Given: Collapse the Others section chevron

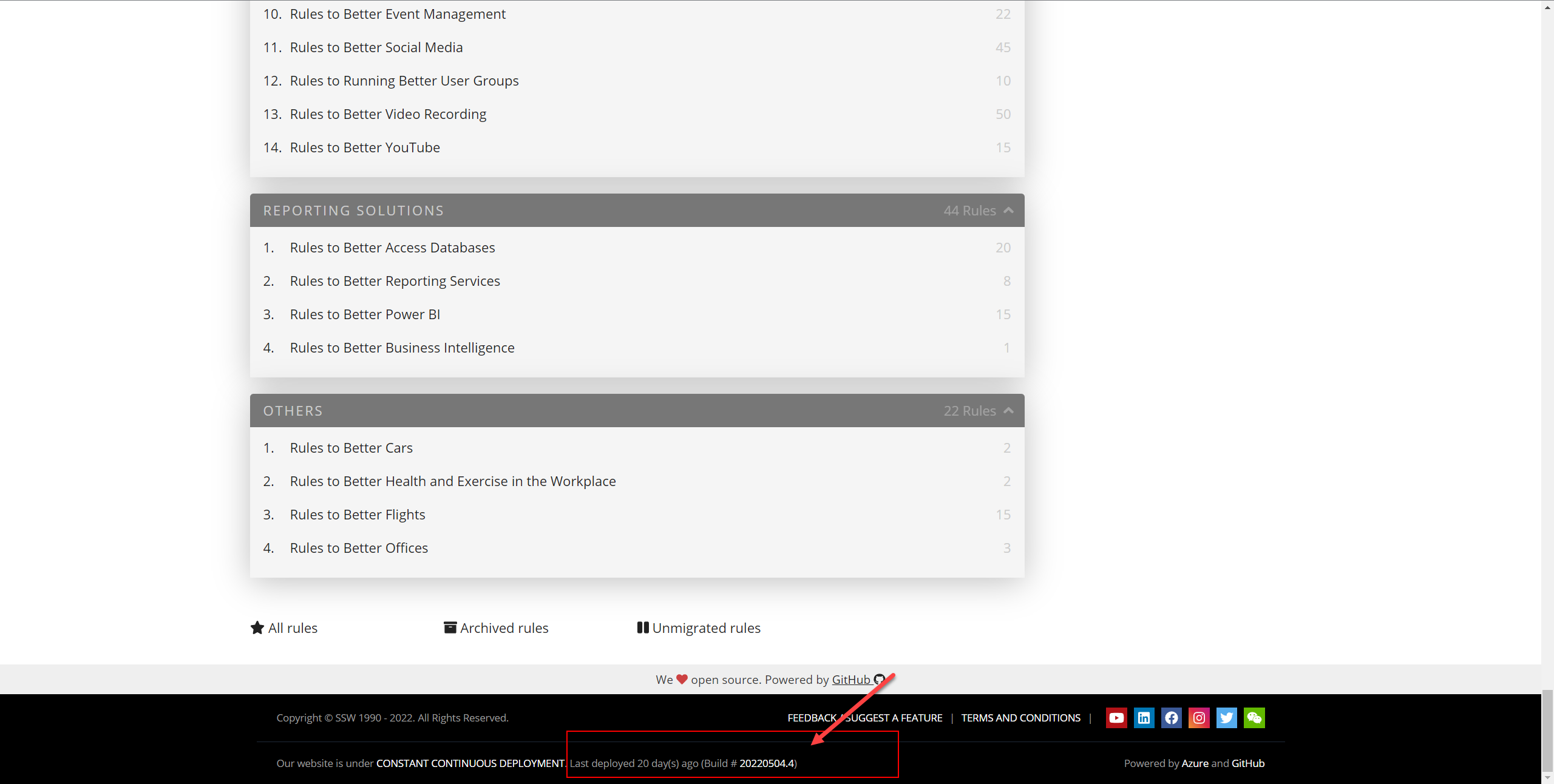Looking at the screenshot, I should 1009,410.
